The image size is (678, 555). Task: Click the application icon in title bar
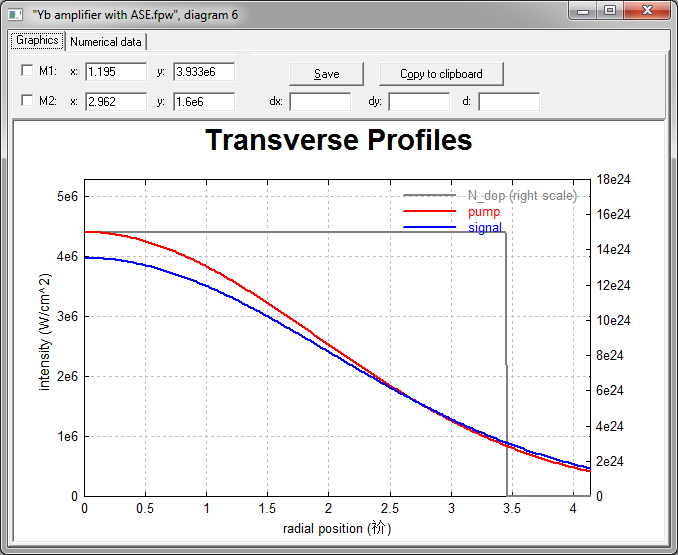[x=15, y=15]
